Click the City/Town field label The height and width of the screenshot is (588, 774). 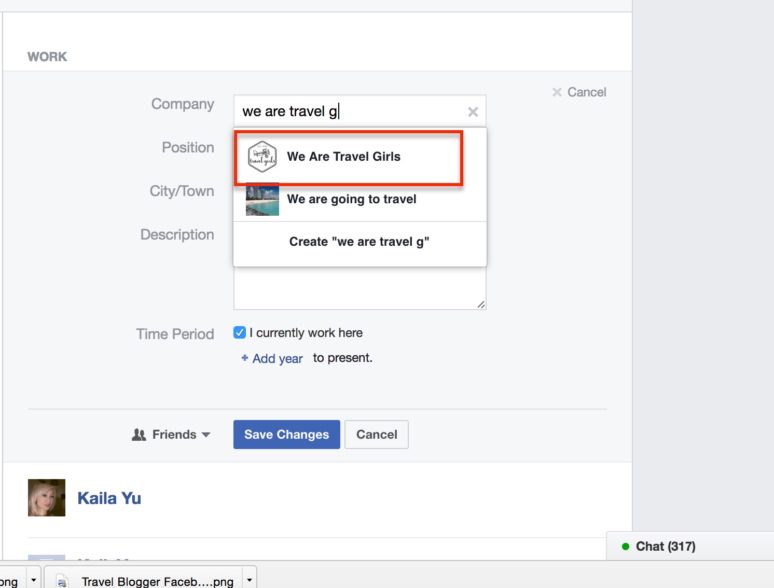182,191
